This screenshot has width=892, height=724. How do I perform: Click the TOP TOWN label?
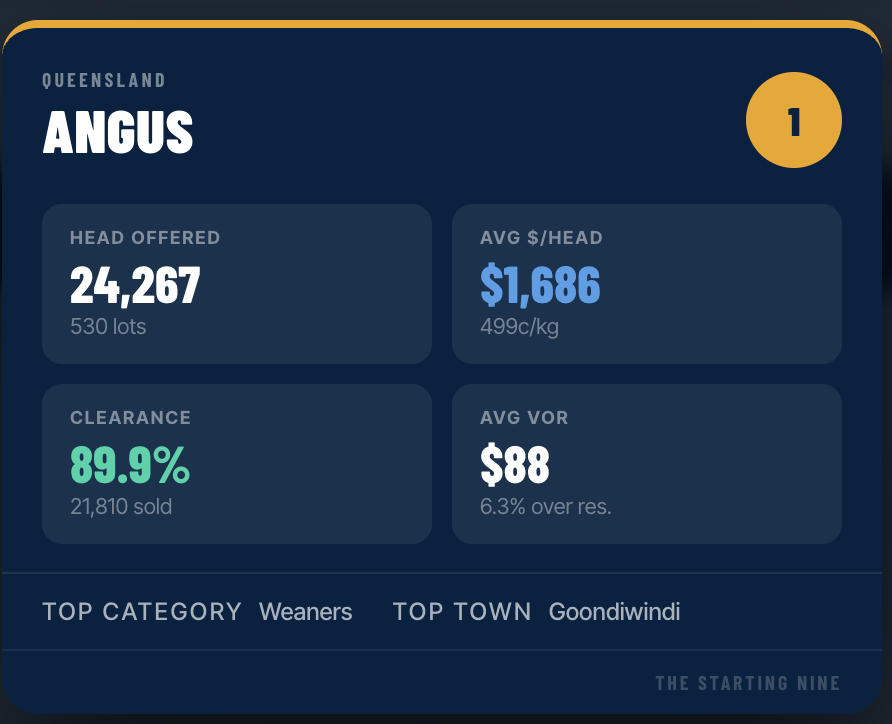(x=462, y=612)
